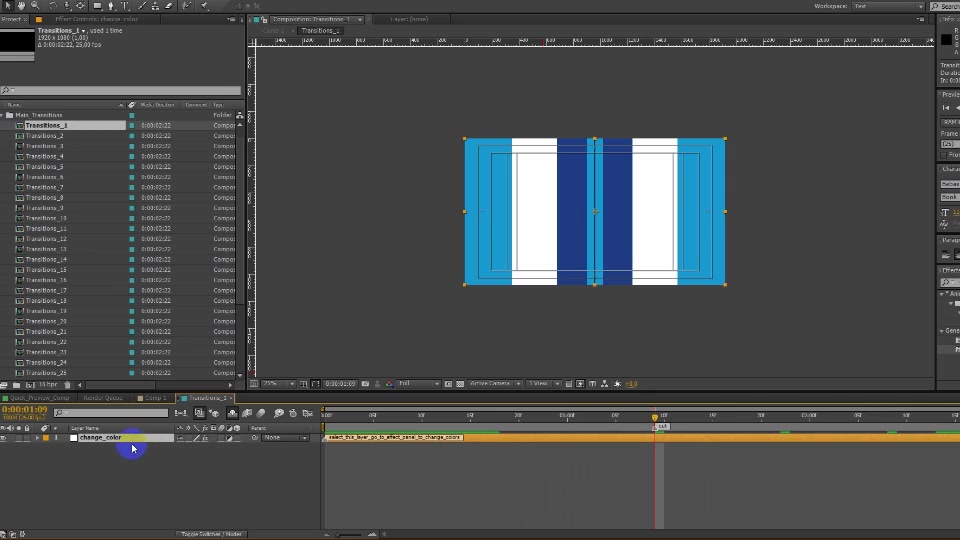Toggle fx switch on change_color layer
The image size is (960, 540).
[x=205, y=438]
